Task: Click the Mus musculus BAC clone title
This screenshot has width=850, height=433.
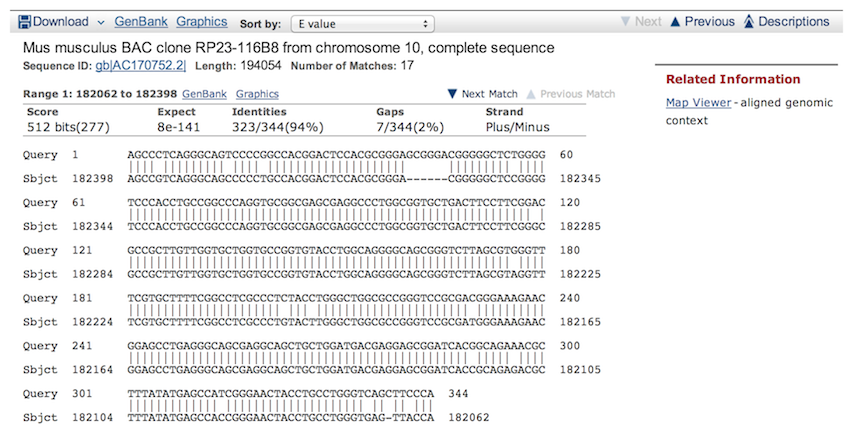Action: click(288, 47)
